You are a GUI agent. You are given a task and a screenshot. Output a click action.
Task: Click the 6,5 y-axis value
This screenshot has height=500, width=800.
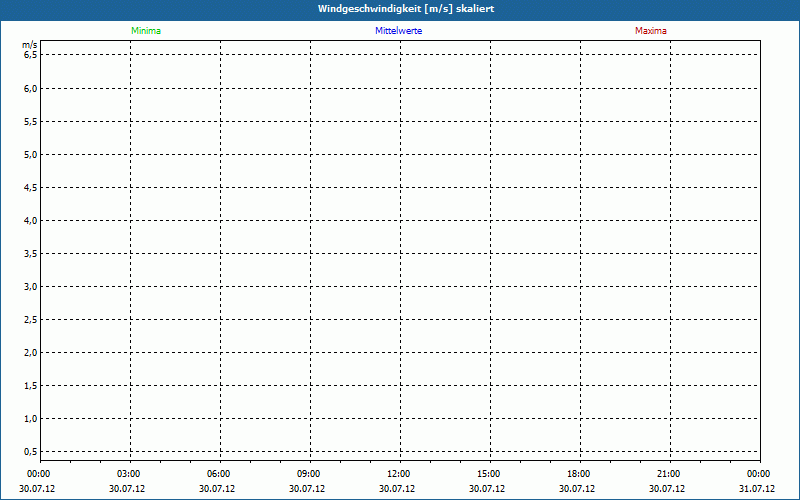point(31,55)
